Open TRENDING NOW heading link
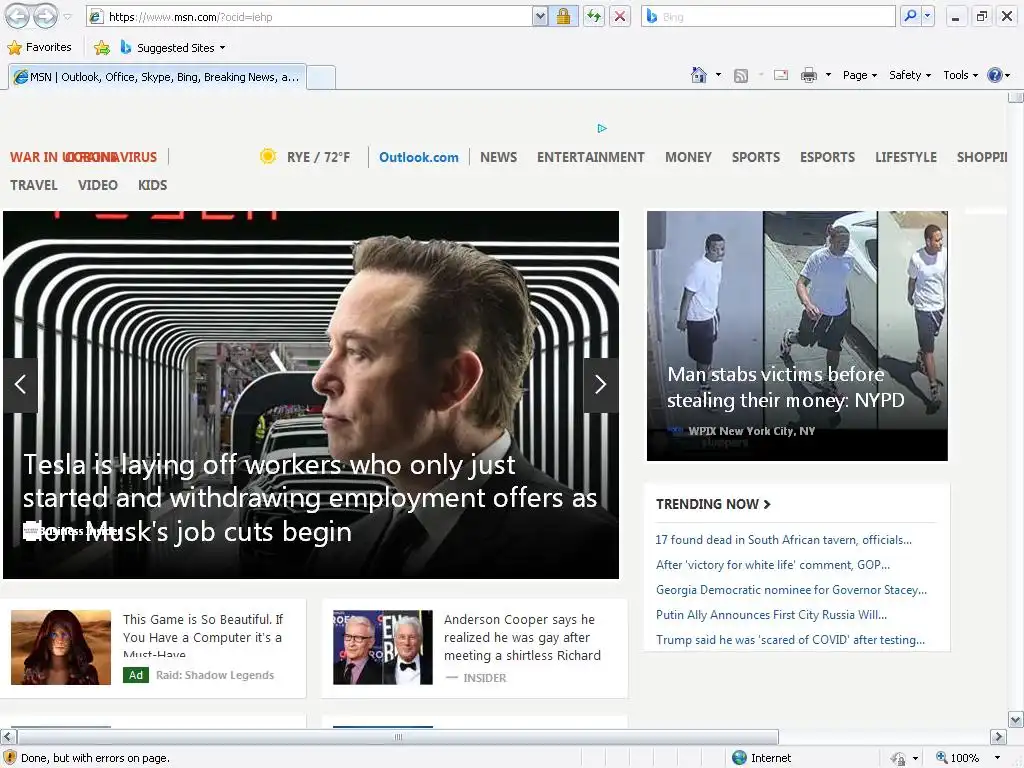This screenshot has height=768, width=1024. coord(713,504)
